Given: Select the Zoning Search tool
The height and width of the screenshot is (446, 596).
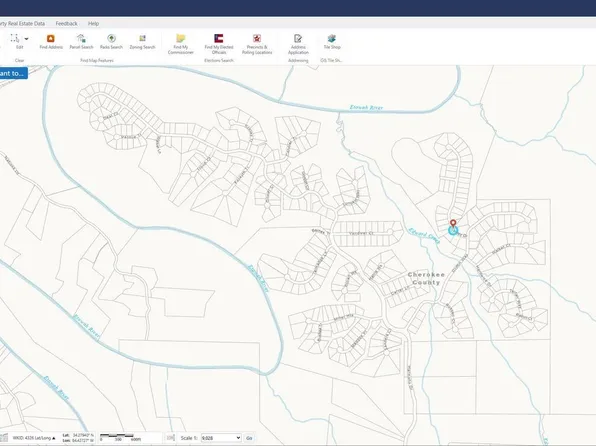Looking at the screenshot, I should 142,41.
